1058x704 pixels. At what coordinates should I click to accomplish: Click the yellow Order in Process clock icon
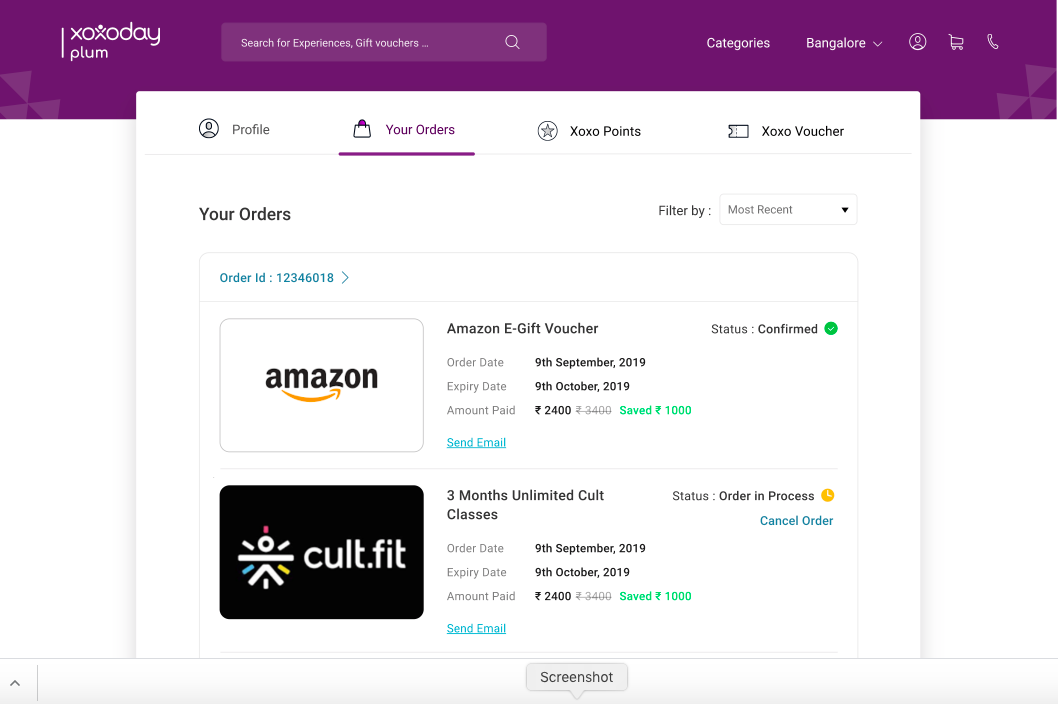pos(828,495)
